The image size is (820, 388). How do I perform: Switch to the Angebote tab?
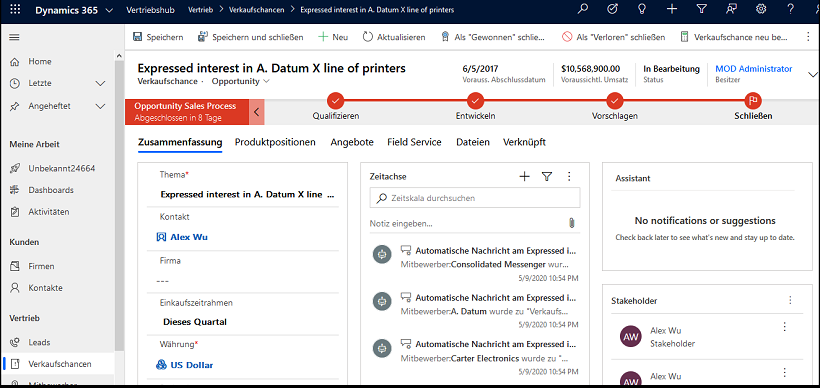coord(352,142)
